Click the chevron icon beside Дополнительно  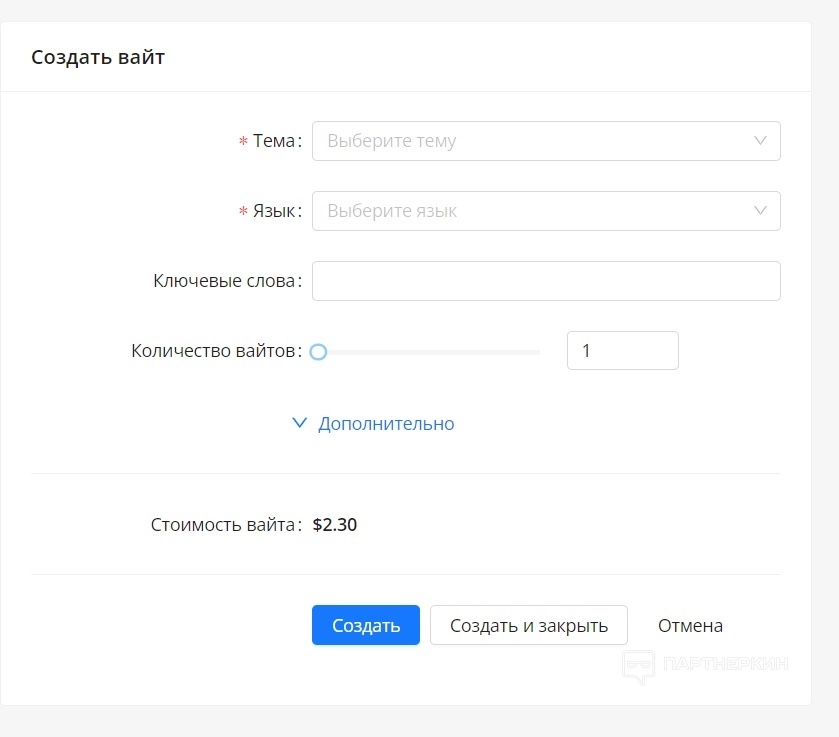pyautogui.click(x=298, y=423)
